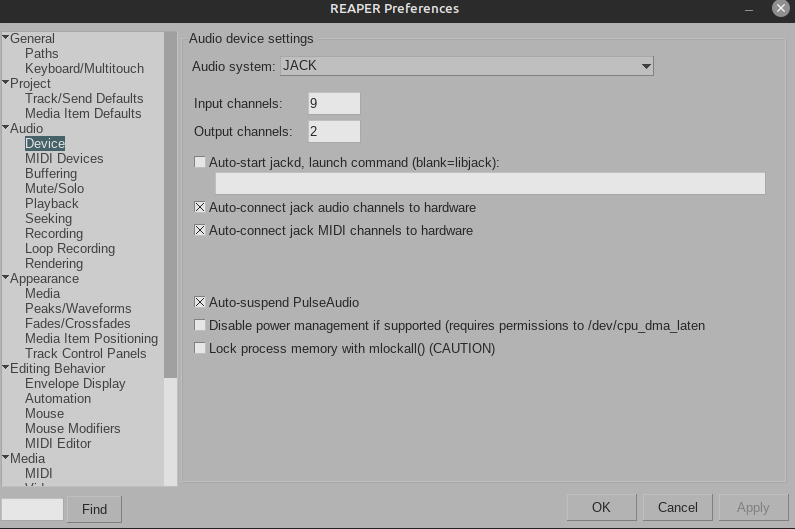This screenshot has width=795, height=529.
Task: Select the Project category label
Action: pyautogui.click(x=30, y=83)
